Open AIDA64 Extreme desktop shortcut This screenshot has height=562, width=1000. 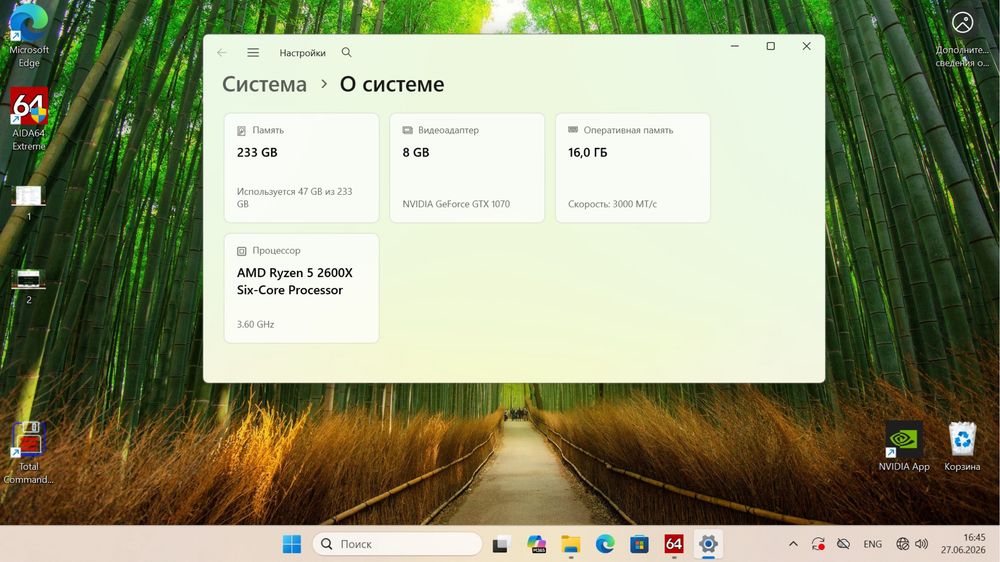pos(29,119)
